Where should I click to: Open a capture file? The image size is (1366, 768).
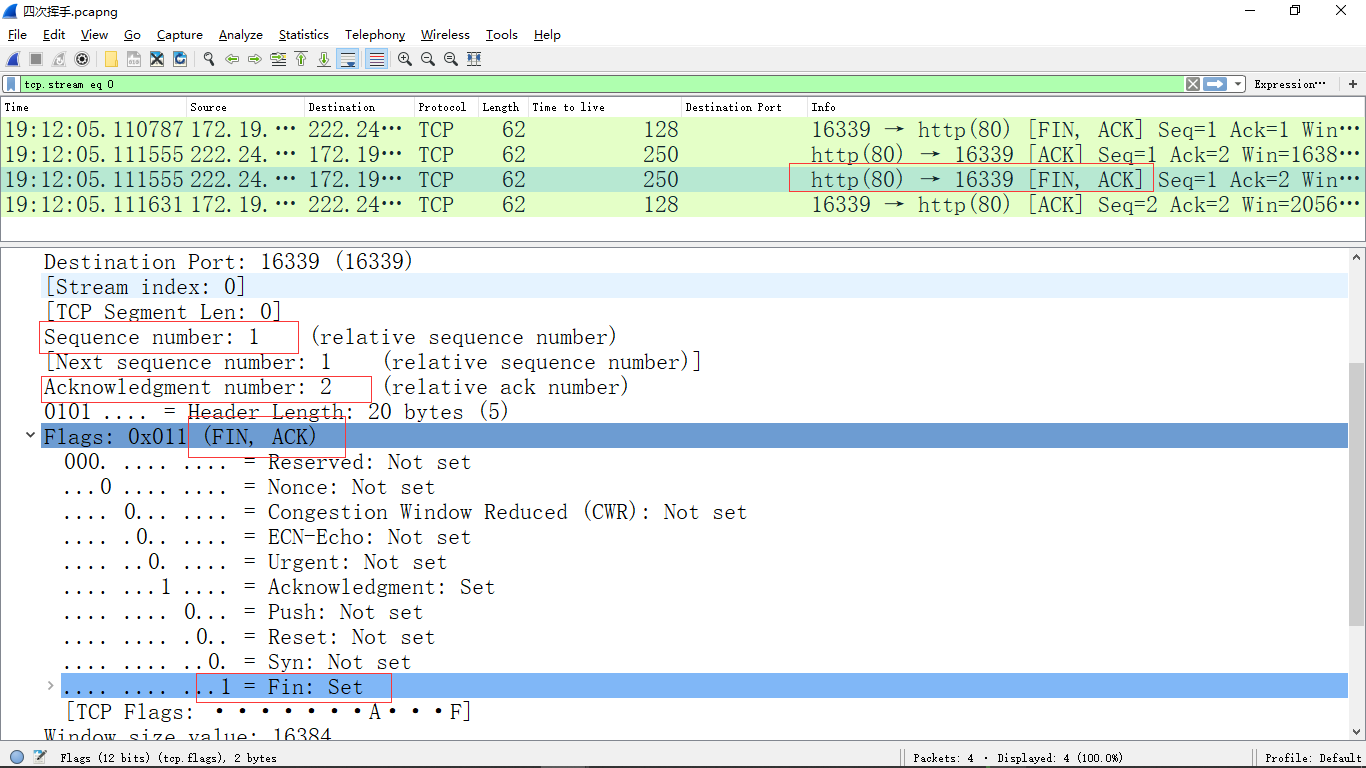click(111, 59)
